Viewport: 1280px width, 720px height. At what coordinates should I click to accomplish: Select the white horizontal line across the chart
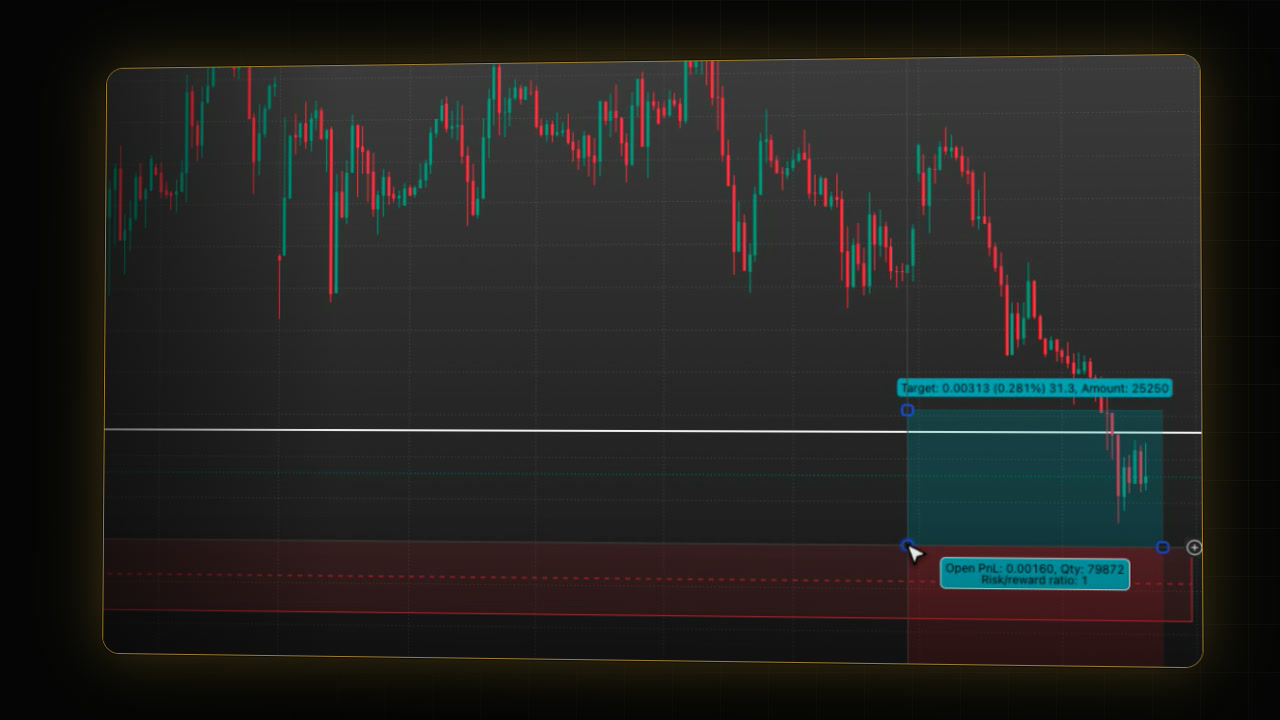[653, 431]
